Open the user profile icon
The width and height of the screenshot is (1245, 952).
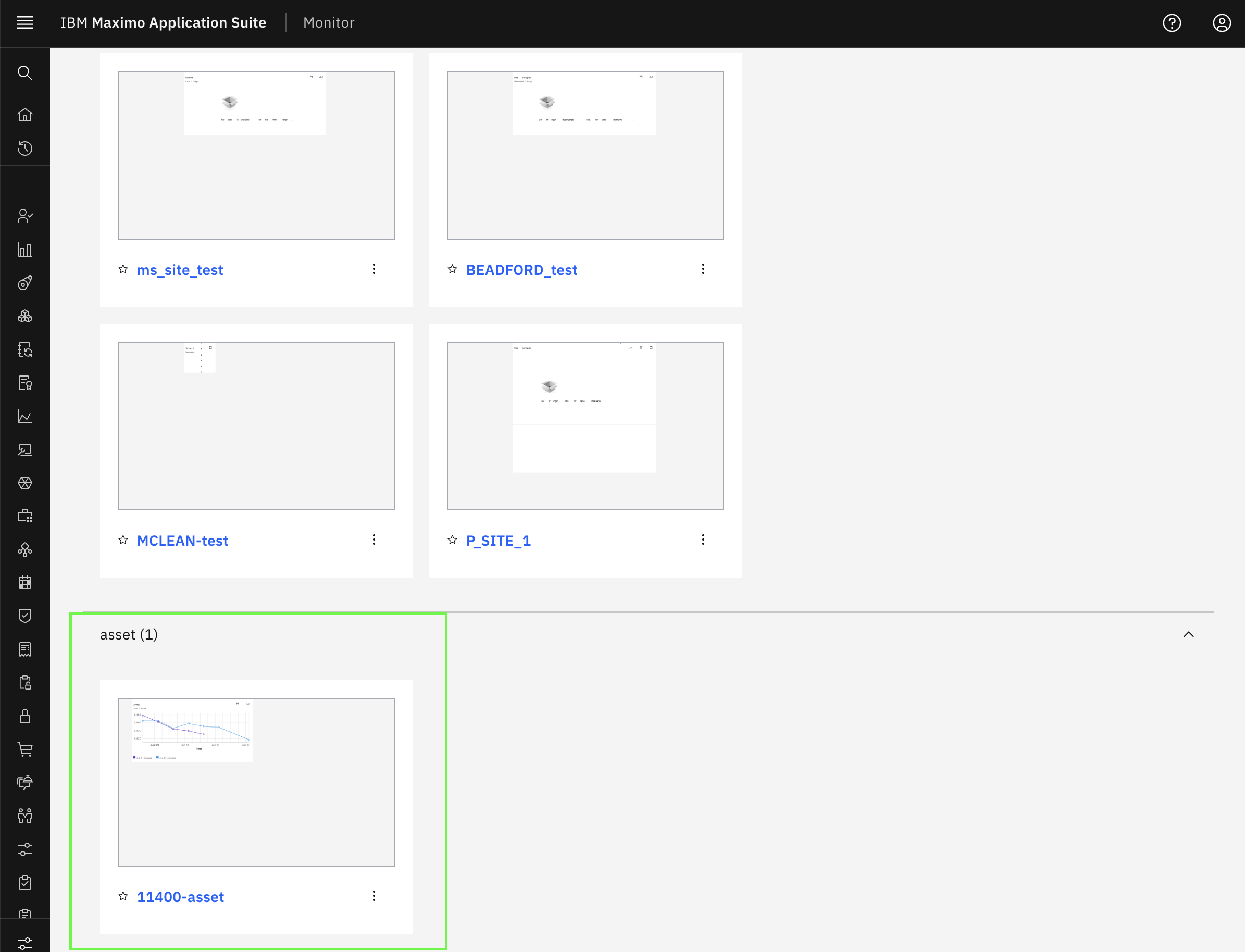click(1221, 23)
